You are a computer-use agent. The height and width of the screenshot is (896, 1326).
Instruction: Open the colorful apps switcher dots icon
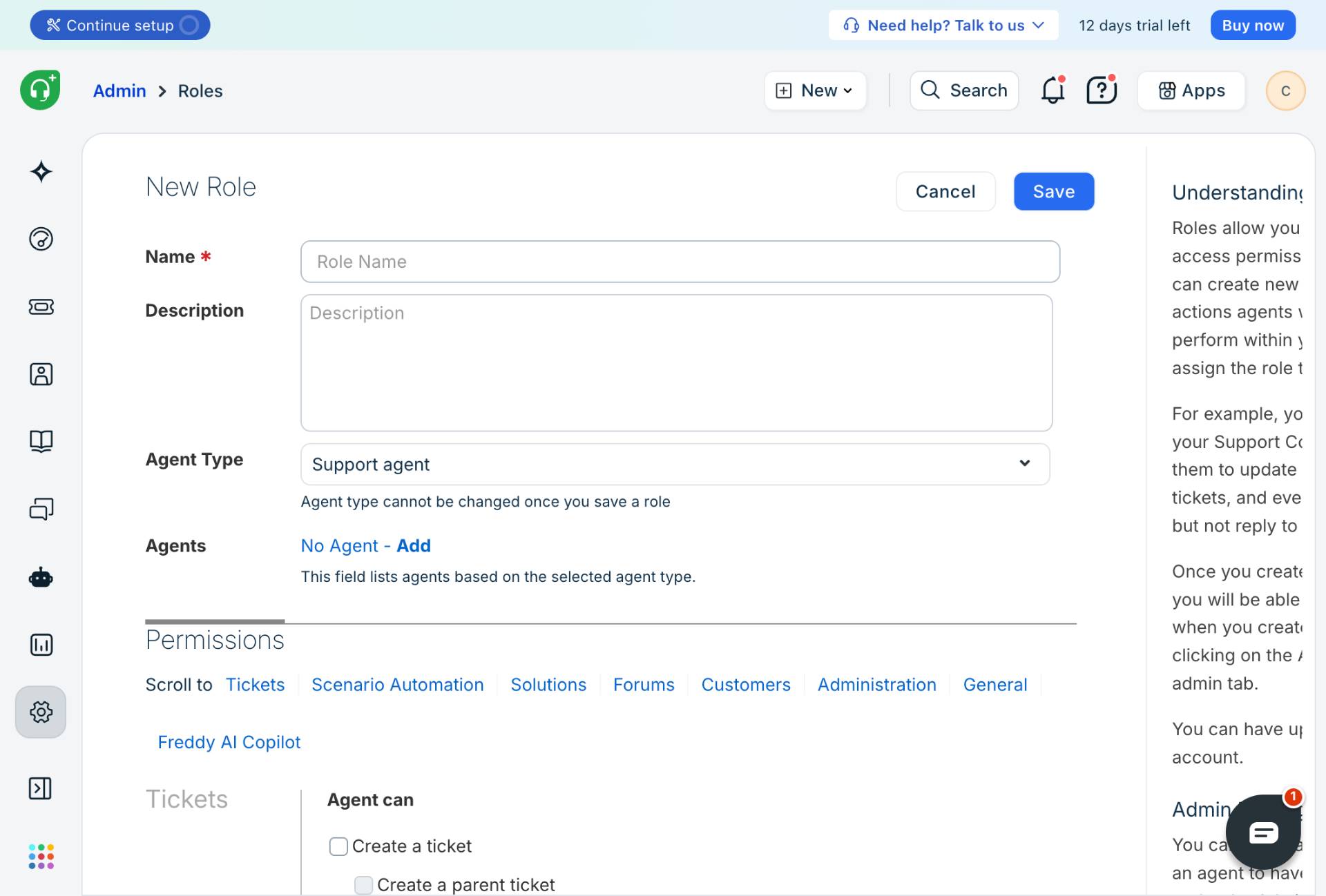click(41, 857)
